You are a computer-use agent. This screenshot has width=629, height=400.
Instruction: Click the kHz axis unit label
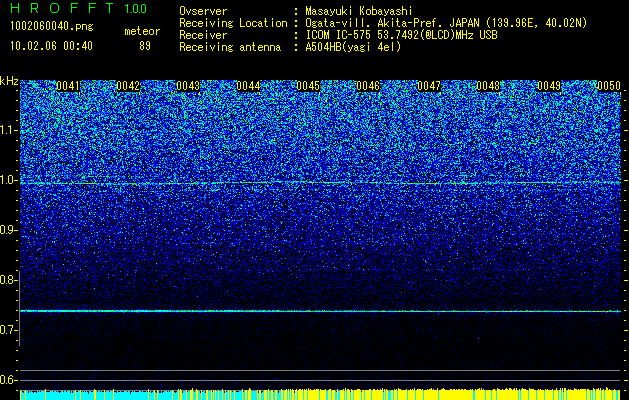pyautogui.click(x=9, y=81)
